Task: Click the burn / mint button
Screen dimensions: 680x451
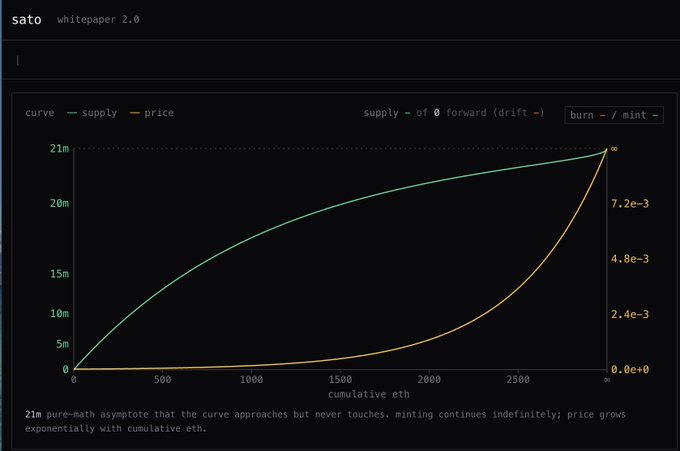Action: point(614,115)
